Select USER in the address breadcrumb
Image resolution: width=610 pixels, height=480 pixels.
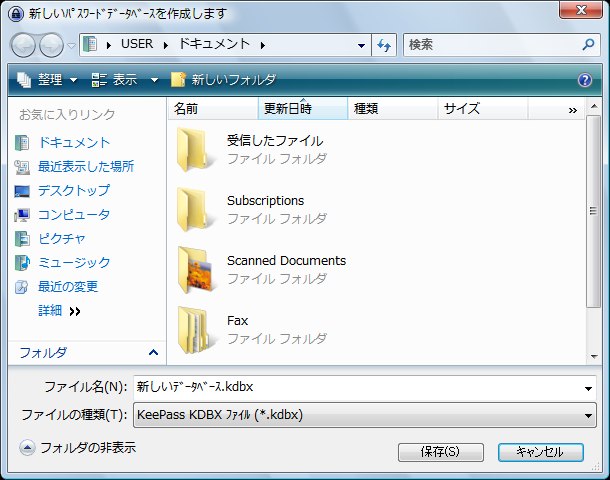[137, 44]
